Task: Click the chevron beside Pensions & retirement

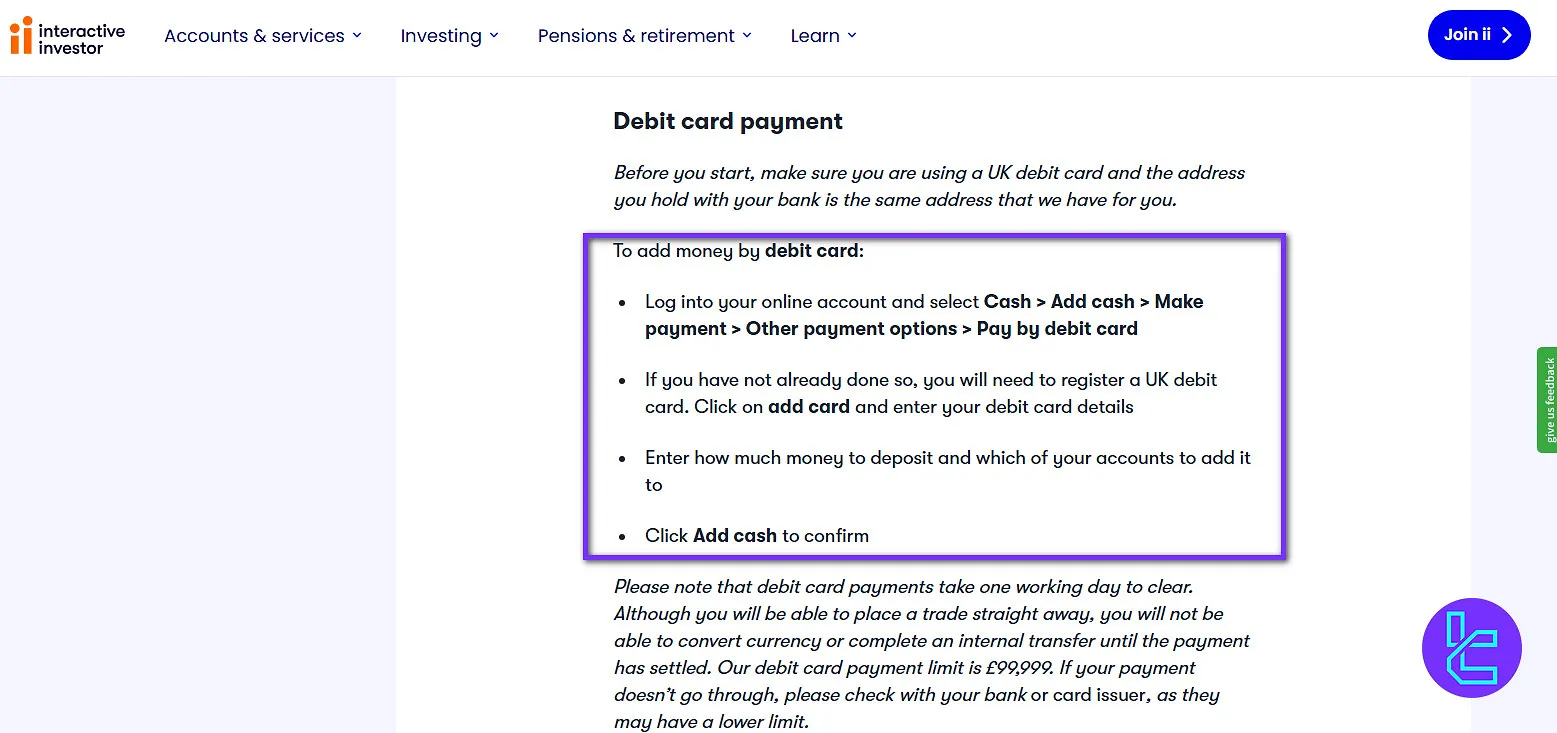Action: (x=747, y=36)
